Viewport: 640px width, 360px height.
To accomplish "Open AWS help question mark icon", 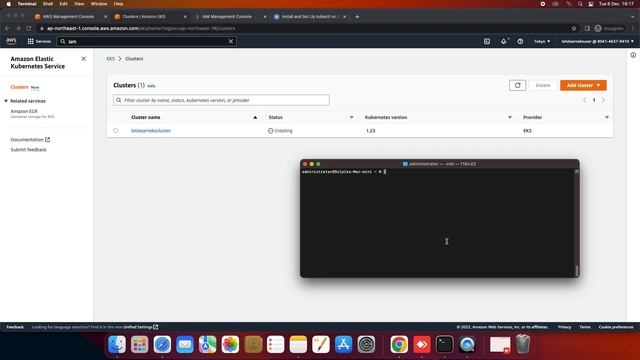I will (520, 41).
